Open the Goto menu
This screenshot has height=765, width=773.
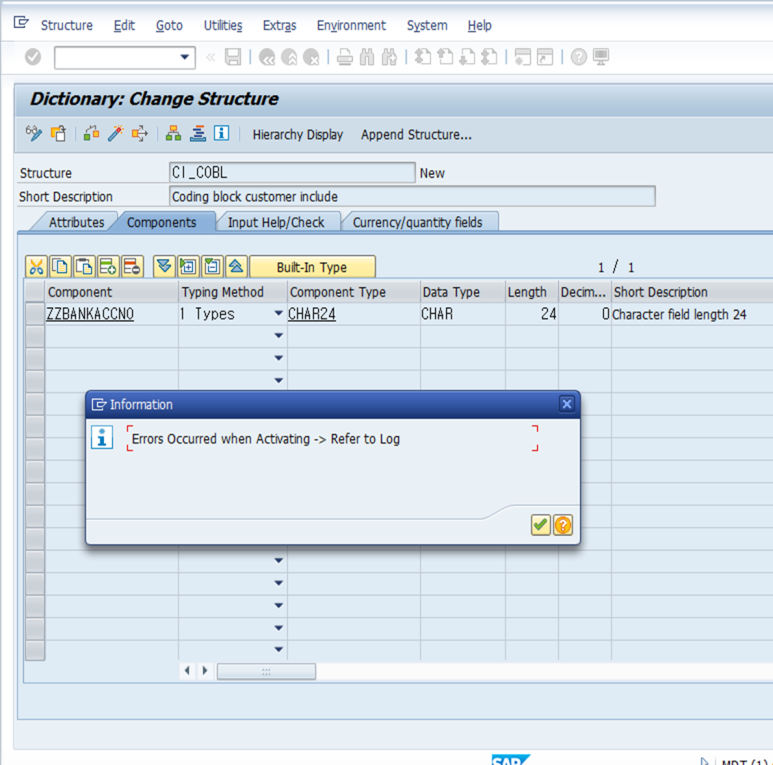(169, 25)
